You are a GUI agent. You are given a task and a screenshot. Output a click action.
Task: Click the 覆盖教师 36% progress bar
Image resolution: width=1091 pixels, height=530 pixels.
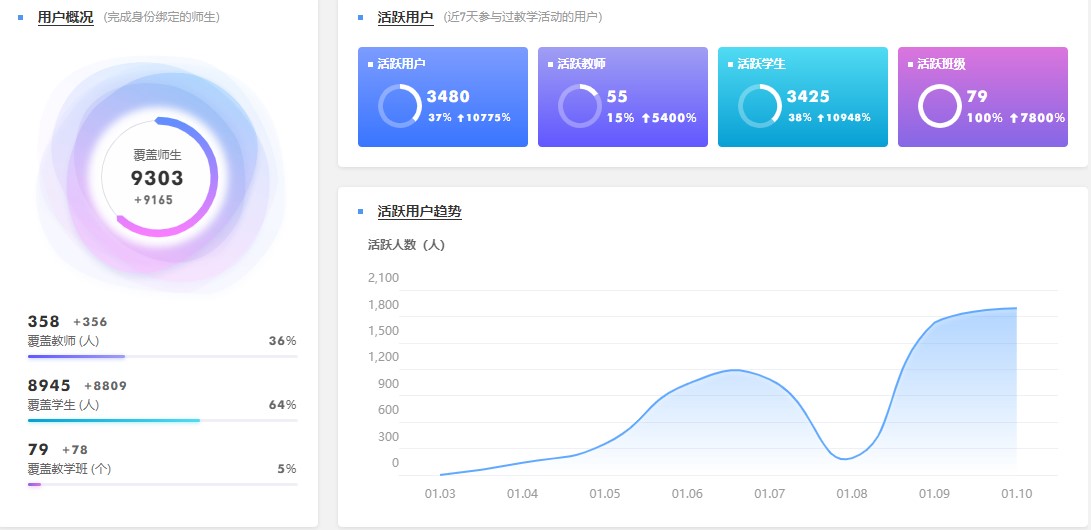(162, 356)
